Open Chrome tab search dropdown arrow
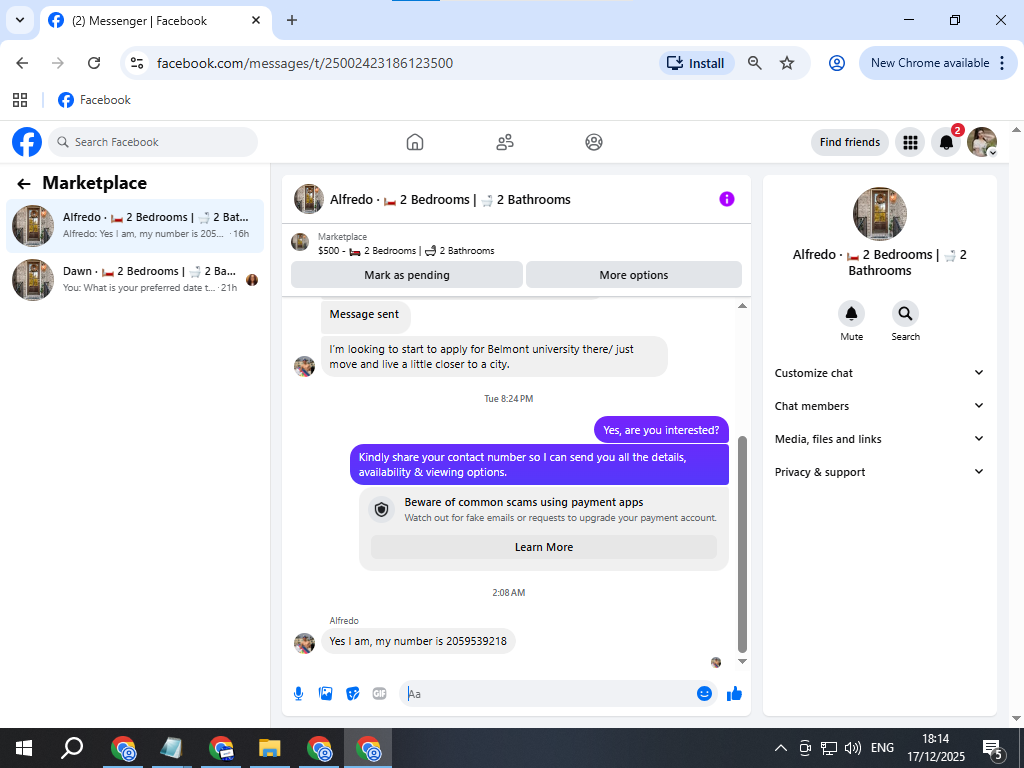 coord(20,20)
